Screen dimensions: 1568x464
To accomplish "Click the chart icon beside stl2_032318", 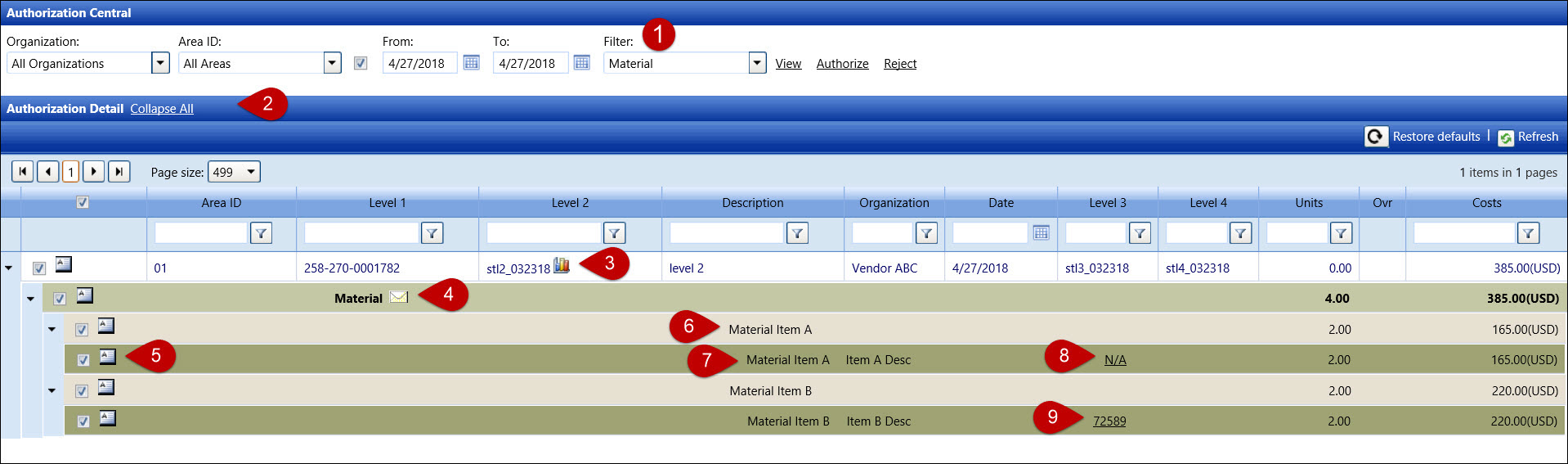I will coord(562,265).
